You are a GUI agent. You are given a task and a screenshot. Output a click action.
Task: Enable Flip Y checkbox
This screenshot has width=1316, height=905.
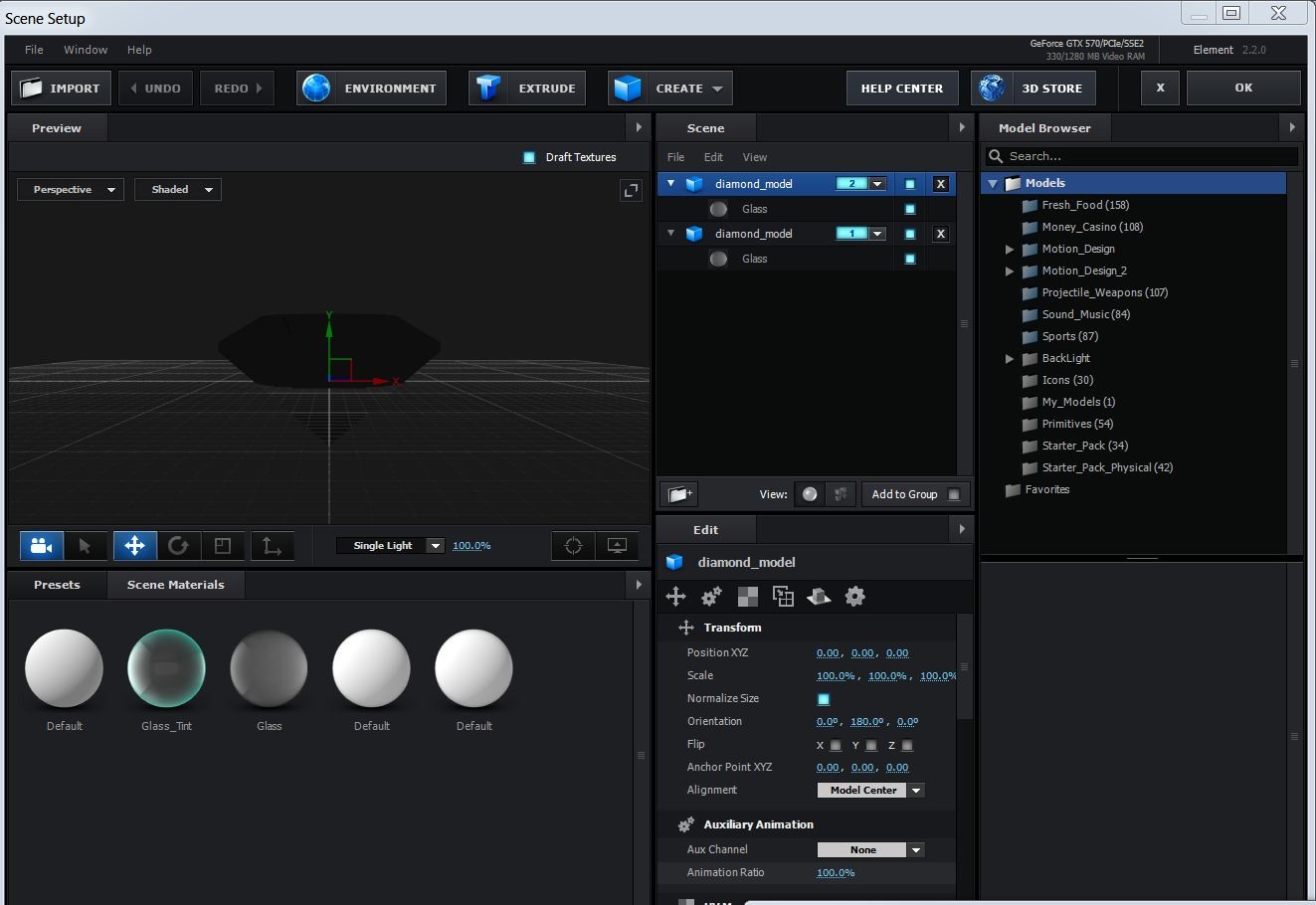[871, 745]
